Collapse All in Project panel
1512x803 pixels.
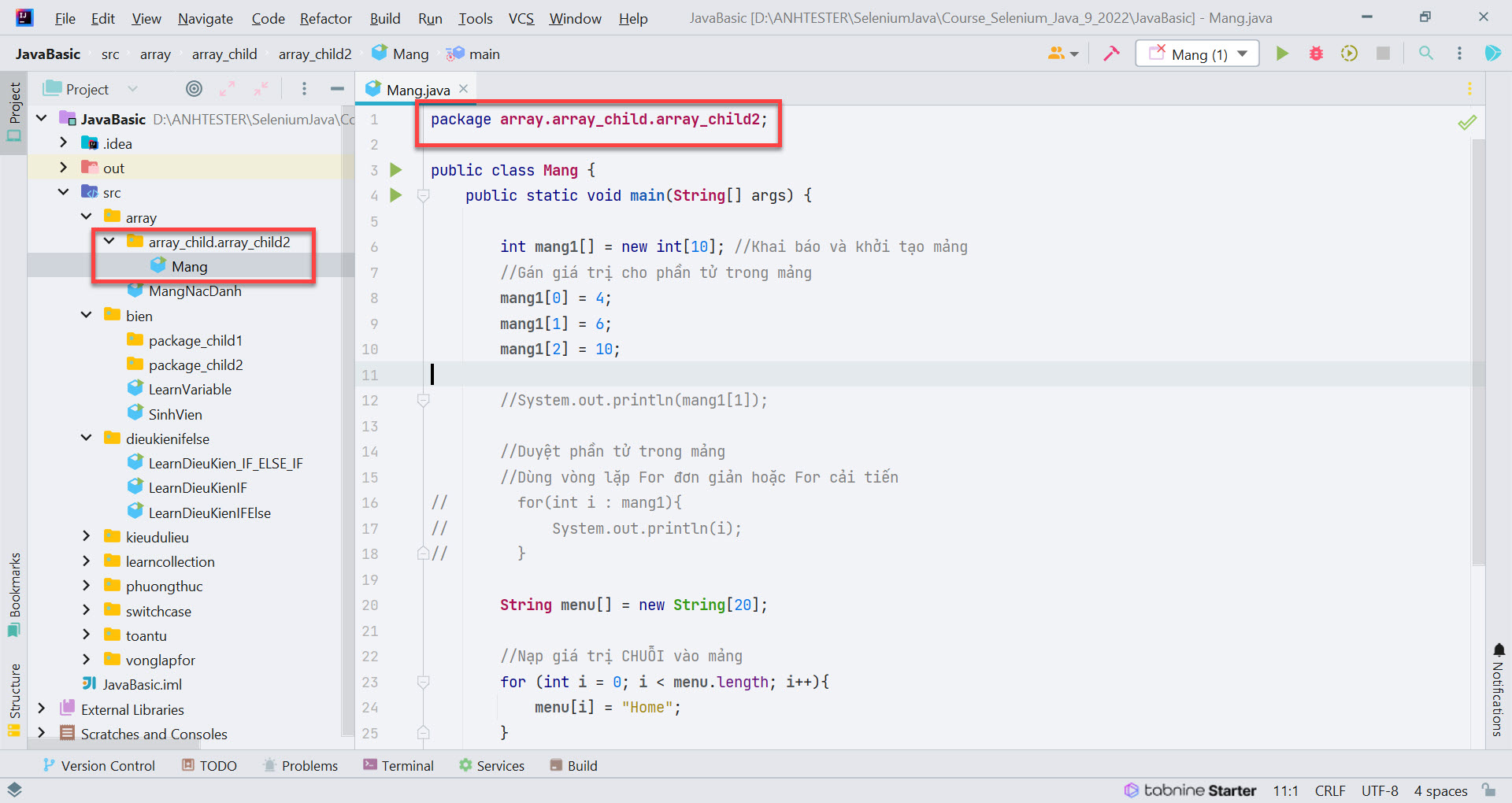coord(261,89)
